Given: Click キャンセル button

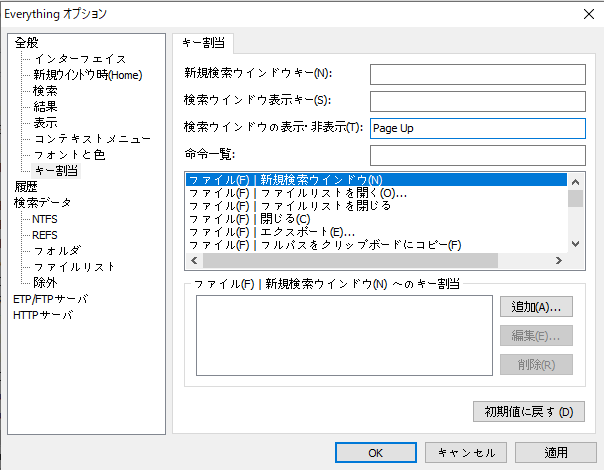Looking at the screenshot, I should coord(466,453).
